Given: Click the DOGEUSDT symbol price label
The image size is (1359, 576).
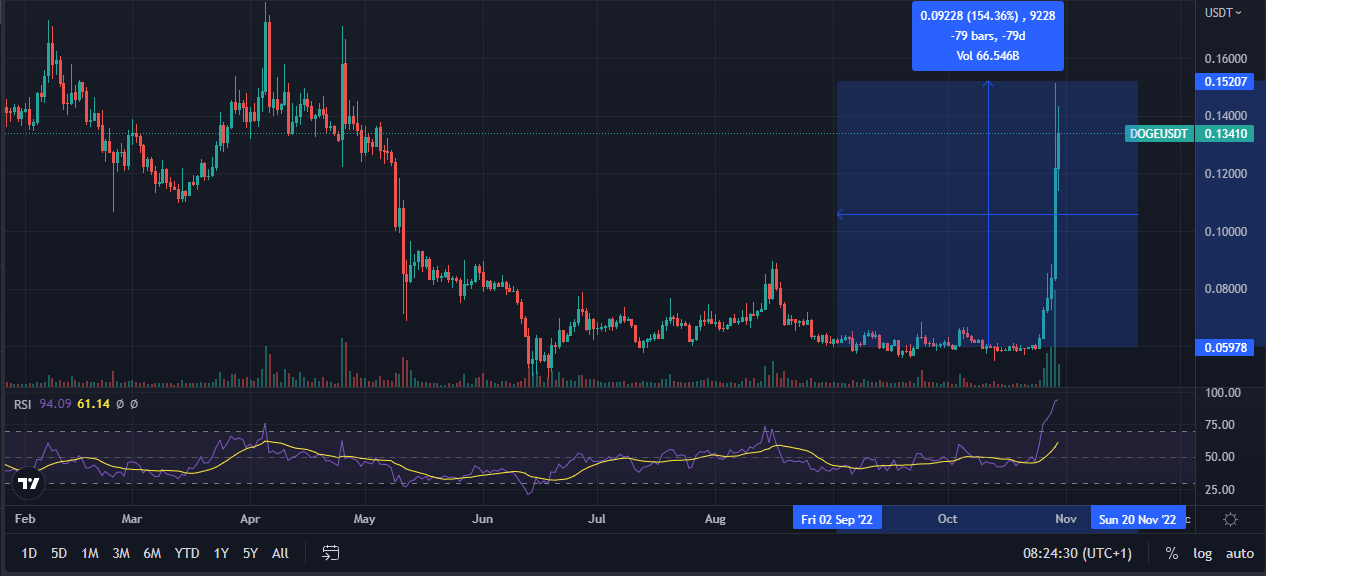Looking at the screenshot, I should point(1159,133).
